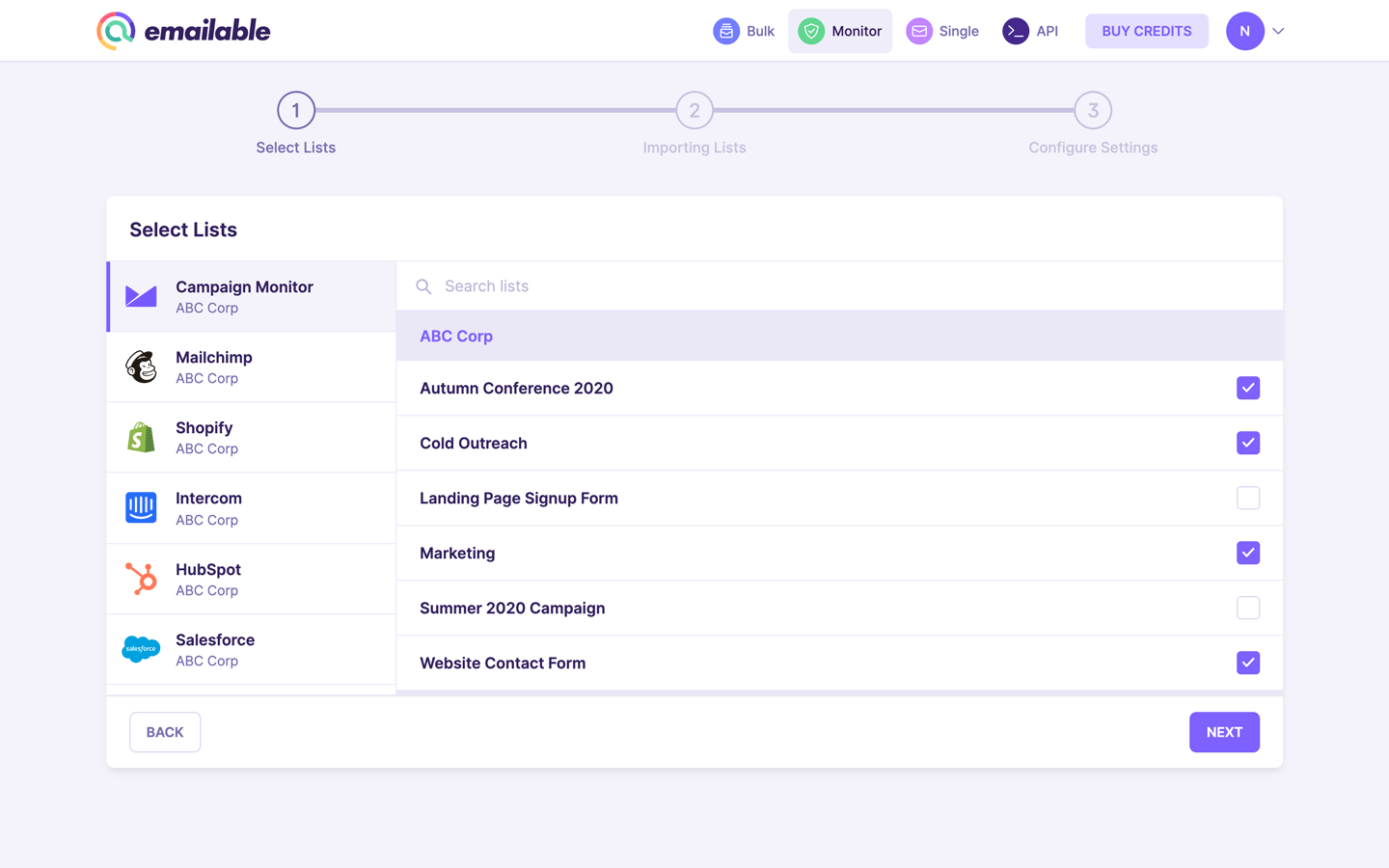Uncheck Website Contact Form checkbox

(x=1248, y=663)
